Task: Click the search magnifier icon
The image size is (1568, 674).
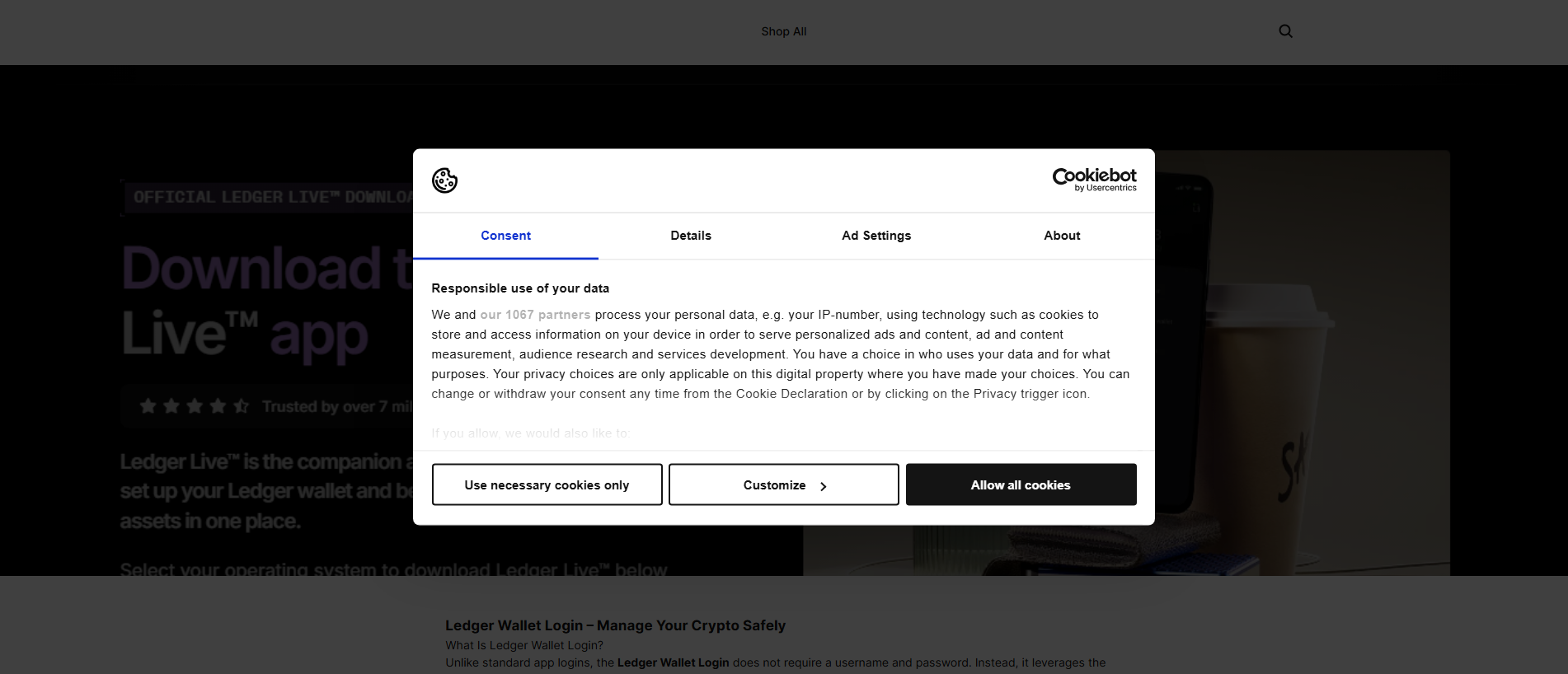Action: pyautogui.click(x=1285, y=31)
